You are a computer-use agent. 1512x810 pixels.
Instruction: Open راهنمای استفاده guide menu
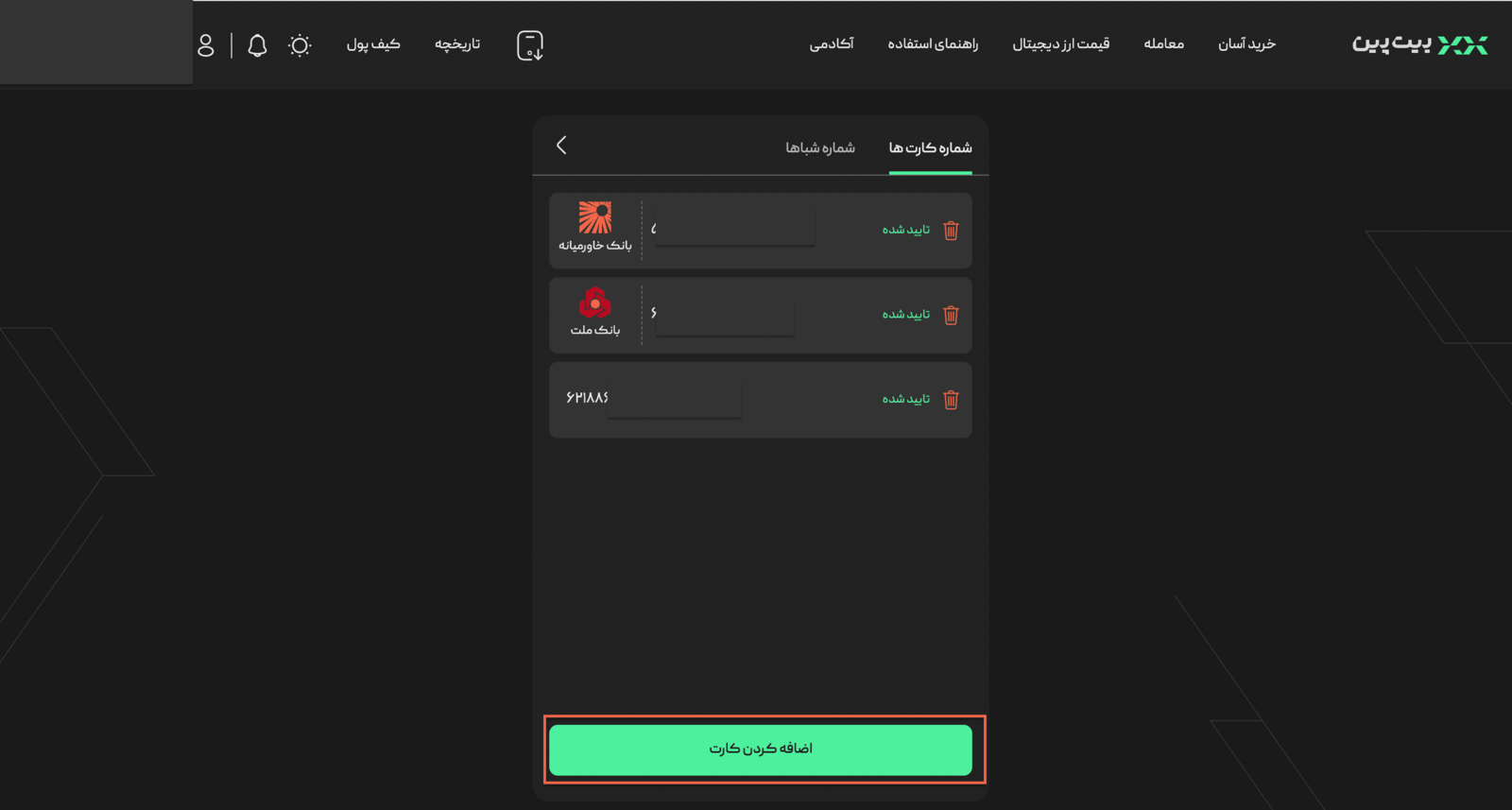(933, 44)
